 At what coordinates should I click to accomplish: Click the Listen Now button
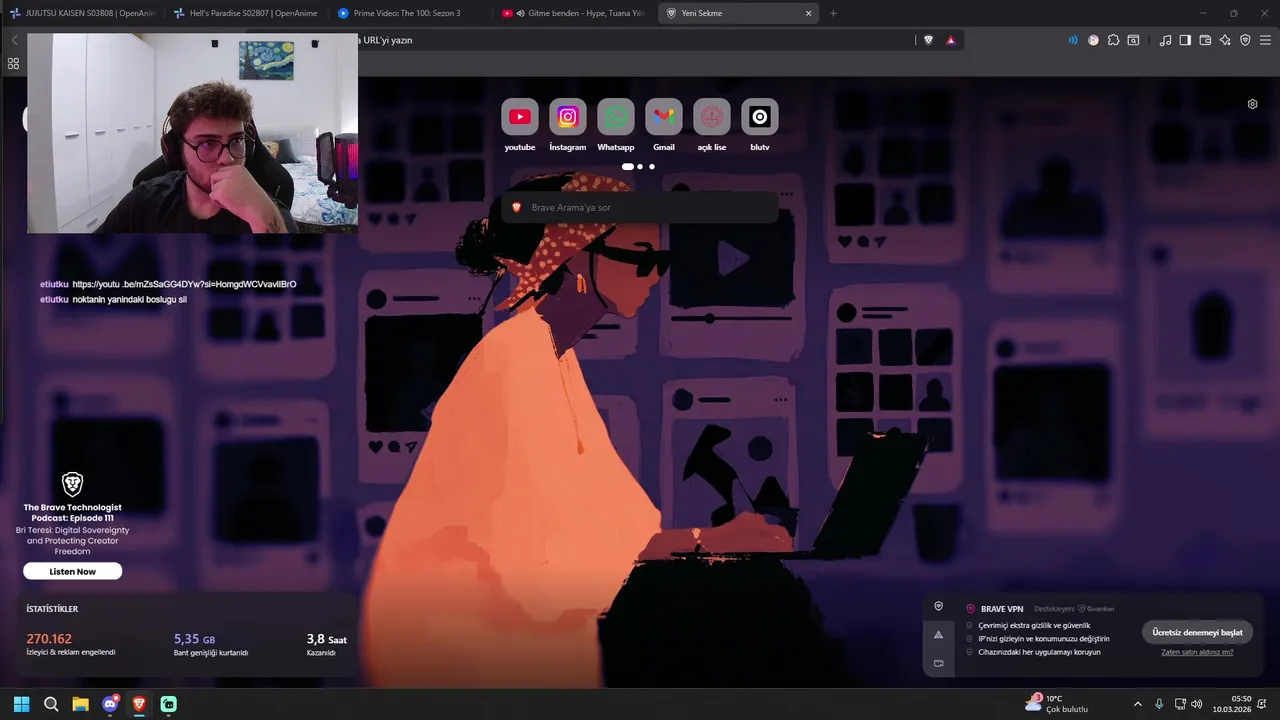tap(73, 571)
